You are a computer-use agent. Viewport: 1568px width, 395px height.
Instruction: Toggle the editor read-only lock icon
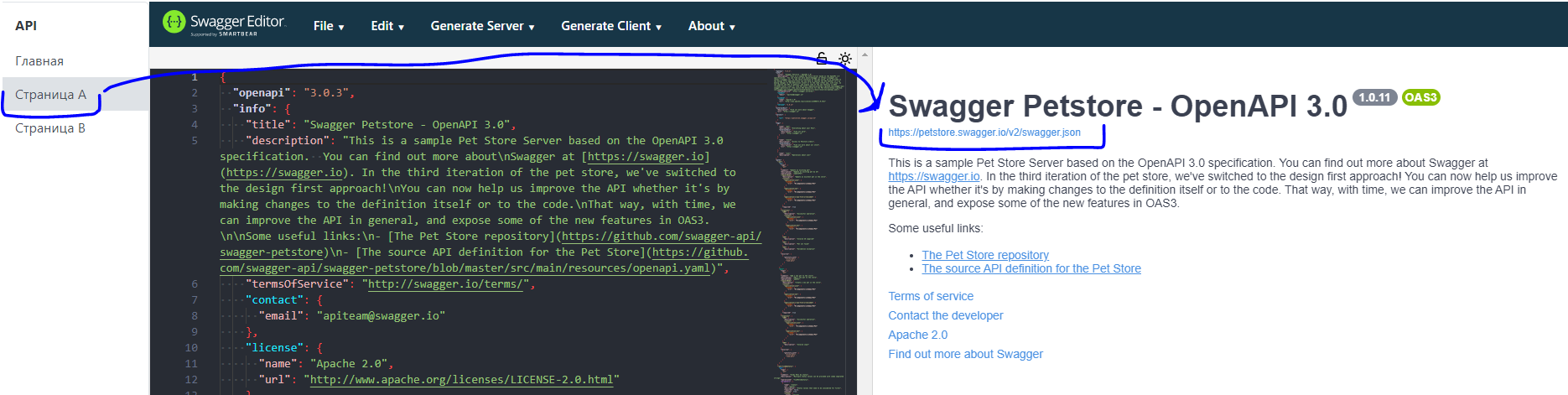[x=822, y=58]
